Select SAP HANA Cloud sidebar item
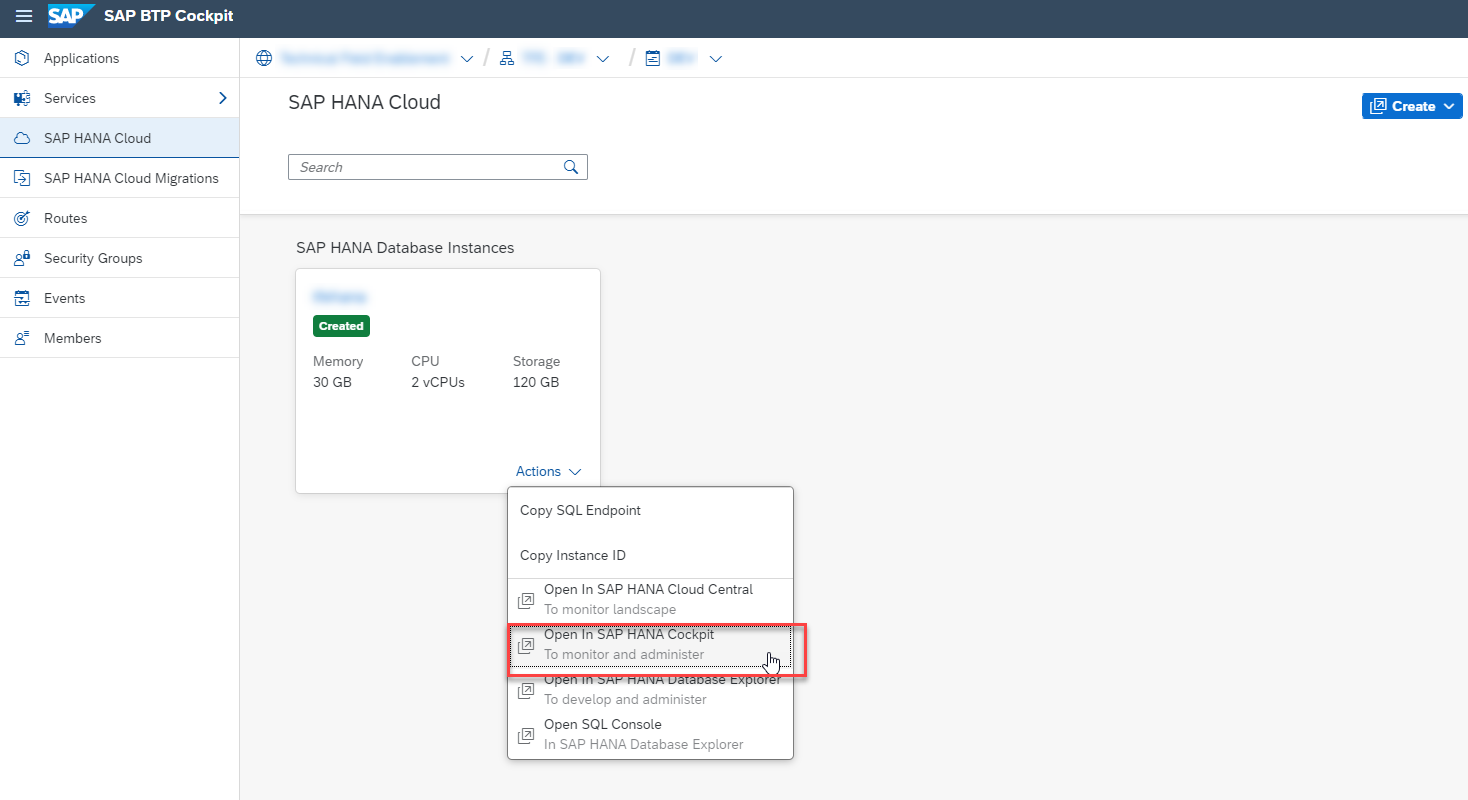This screenshot has height=800, width=1468. click(x=119, y=138)
